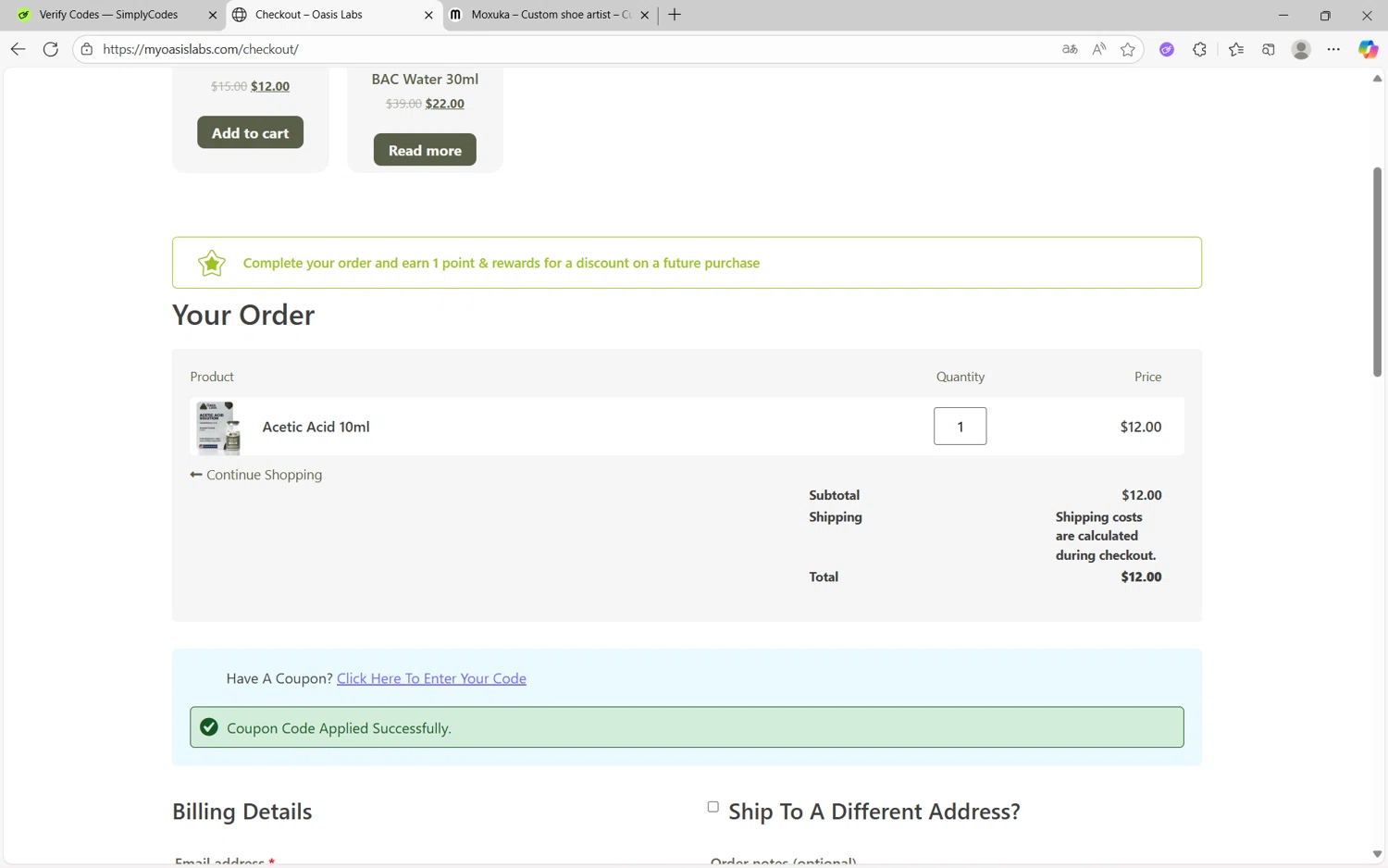Click Here To Enter Your Code link
The height and width of the screenshot is (868, 1388).
[x=431, y=678]
